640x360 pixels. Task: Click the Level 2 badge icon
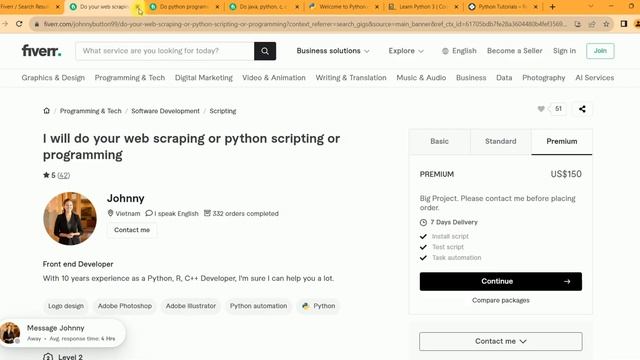coord(48,357)
